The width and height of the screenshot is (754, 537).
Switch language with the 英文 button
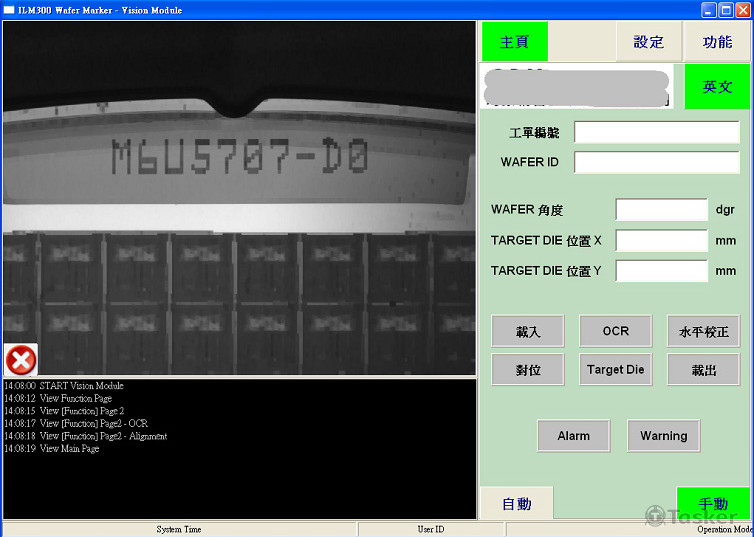(x=717, y=87)
